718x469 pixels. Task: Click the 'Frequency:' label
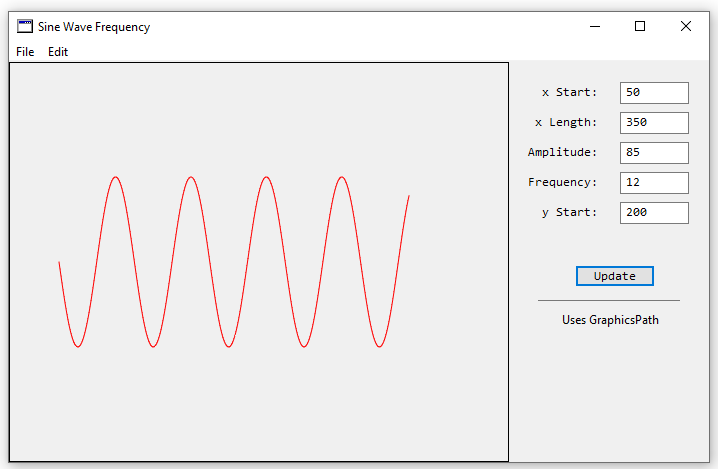point(562,183)
